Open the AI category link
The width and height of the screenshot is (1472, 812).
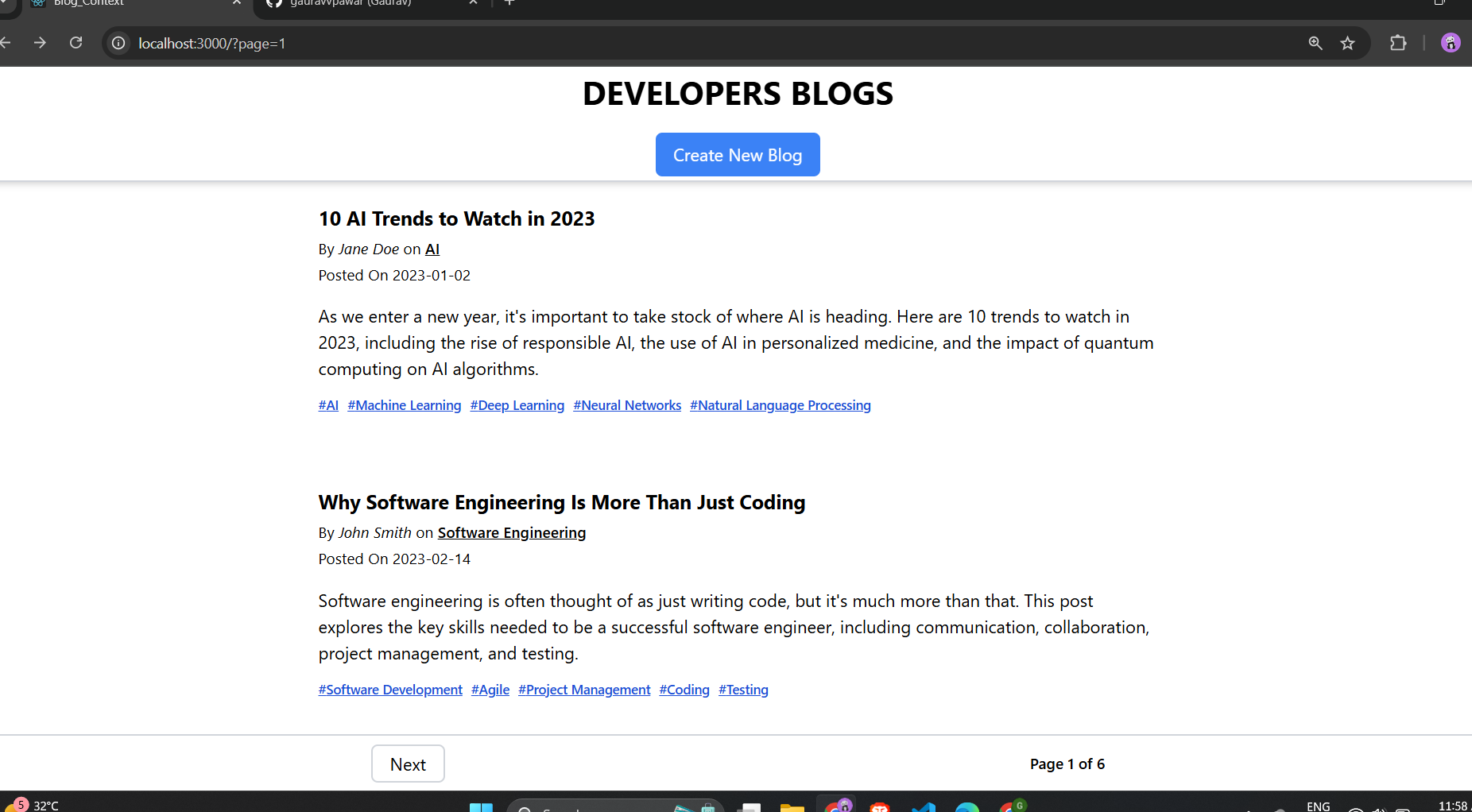pyautogui.click(x=432, y=249)
